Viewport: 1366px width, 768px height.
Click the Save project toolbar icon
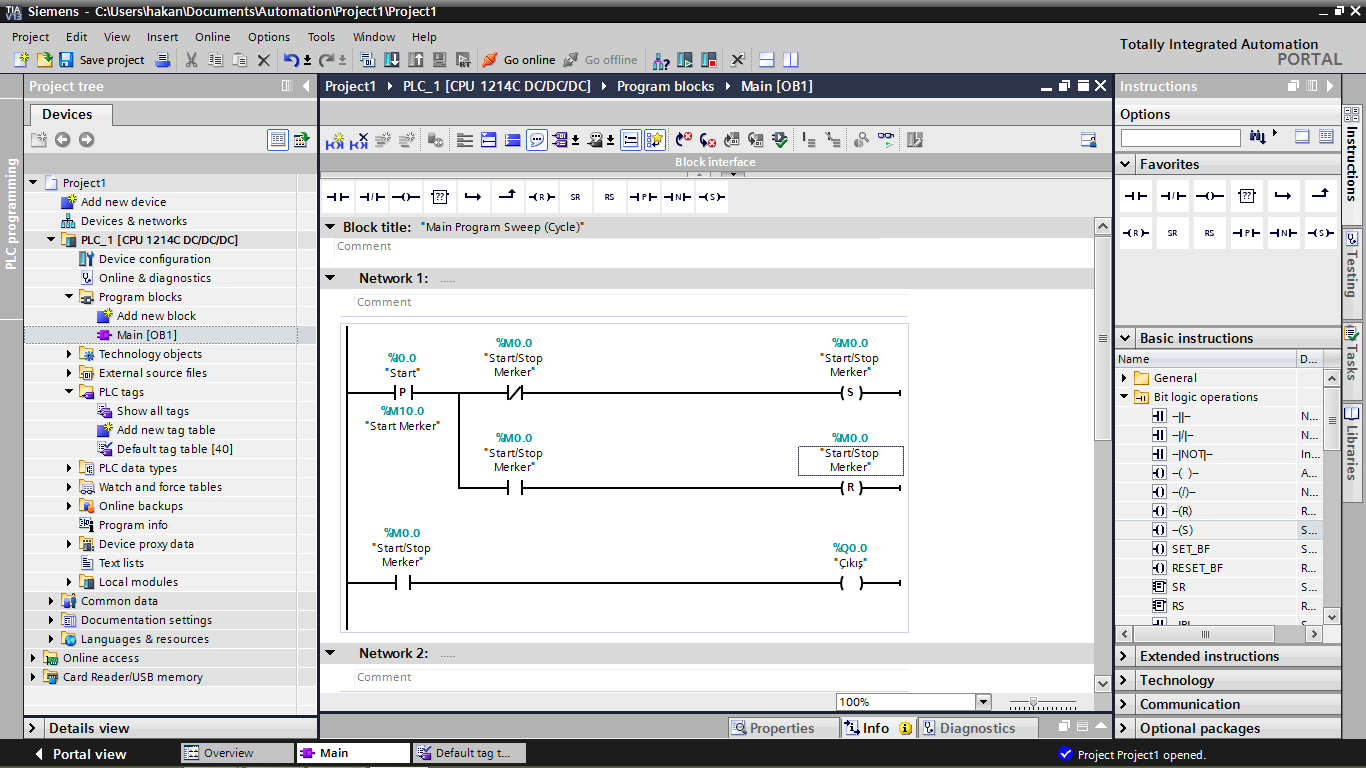tap(66, 60)
